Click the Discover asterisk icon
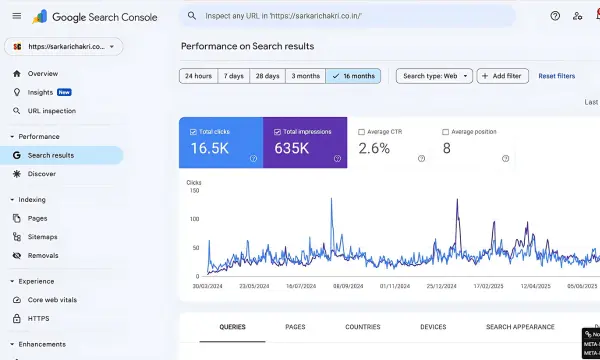Viewport: 600px width, 360px height. coord(17,174)
